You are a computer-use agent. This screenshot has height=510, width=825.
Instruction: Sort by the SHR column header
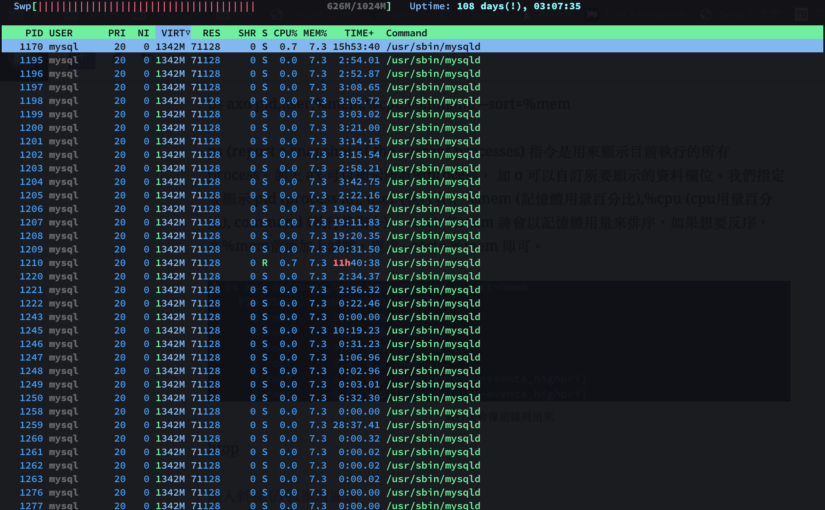[246, 33]
